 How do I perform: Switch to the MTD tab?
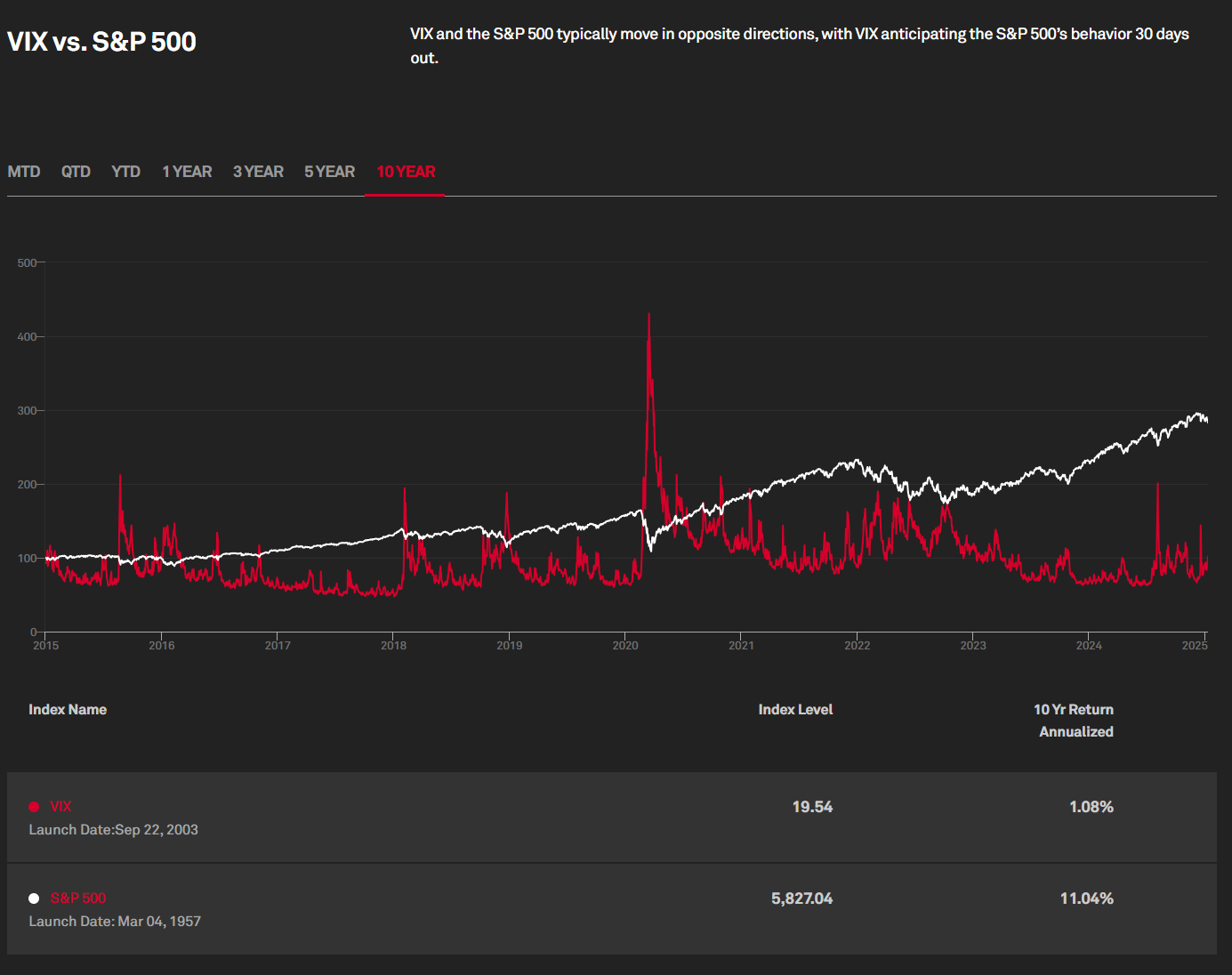[x=24, y=172]
